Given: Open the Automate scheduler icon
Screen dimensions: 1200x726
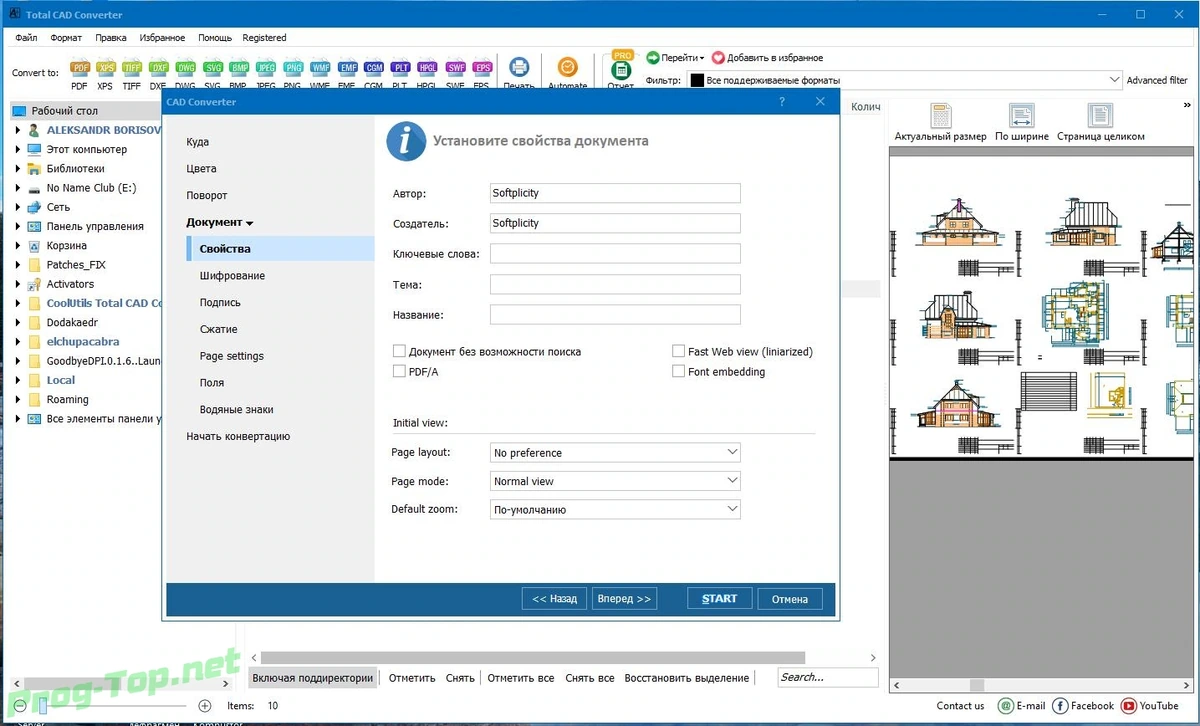Looking at the screenshot, I should click(x=567, y=68).
